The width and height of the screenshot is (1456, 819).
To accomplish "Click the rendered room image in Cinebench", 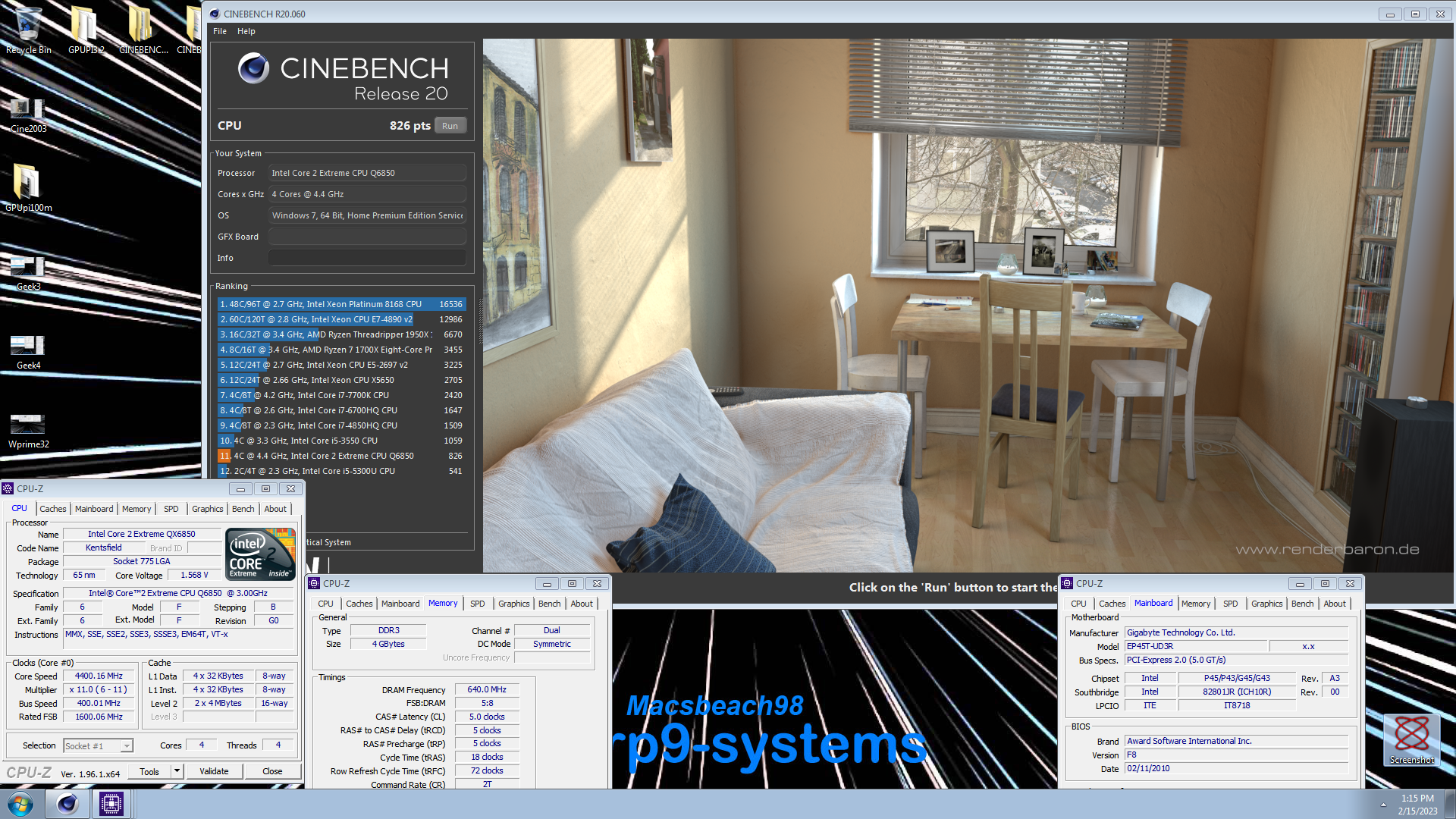I will (x=969, y=306).
